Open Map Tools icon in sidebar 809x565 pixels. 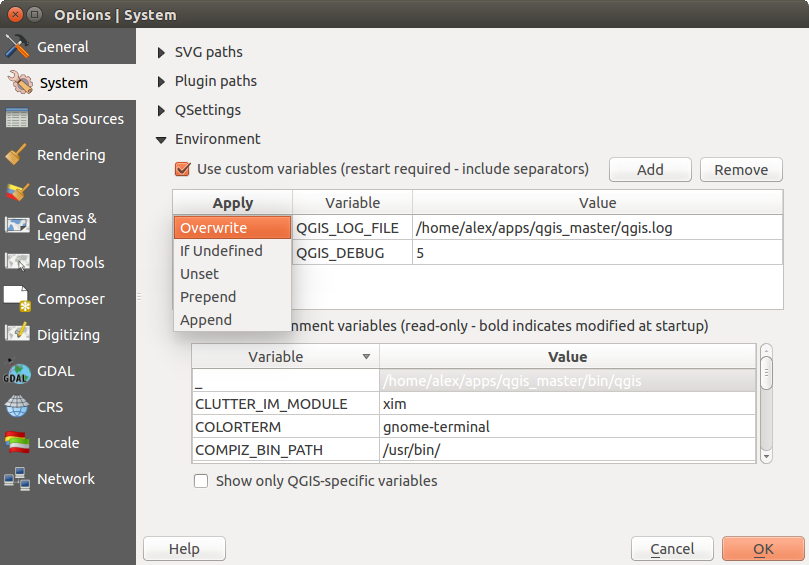point(17,263)
